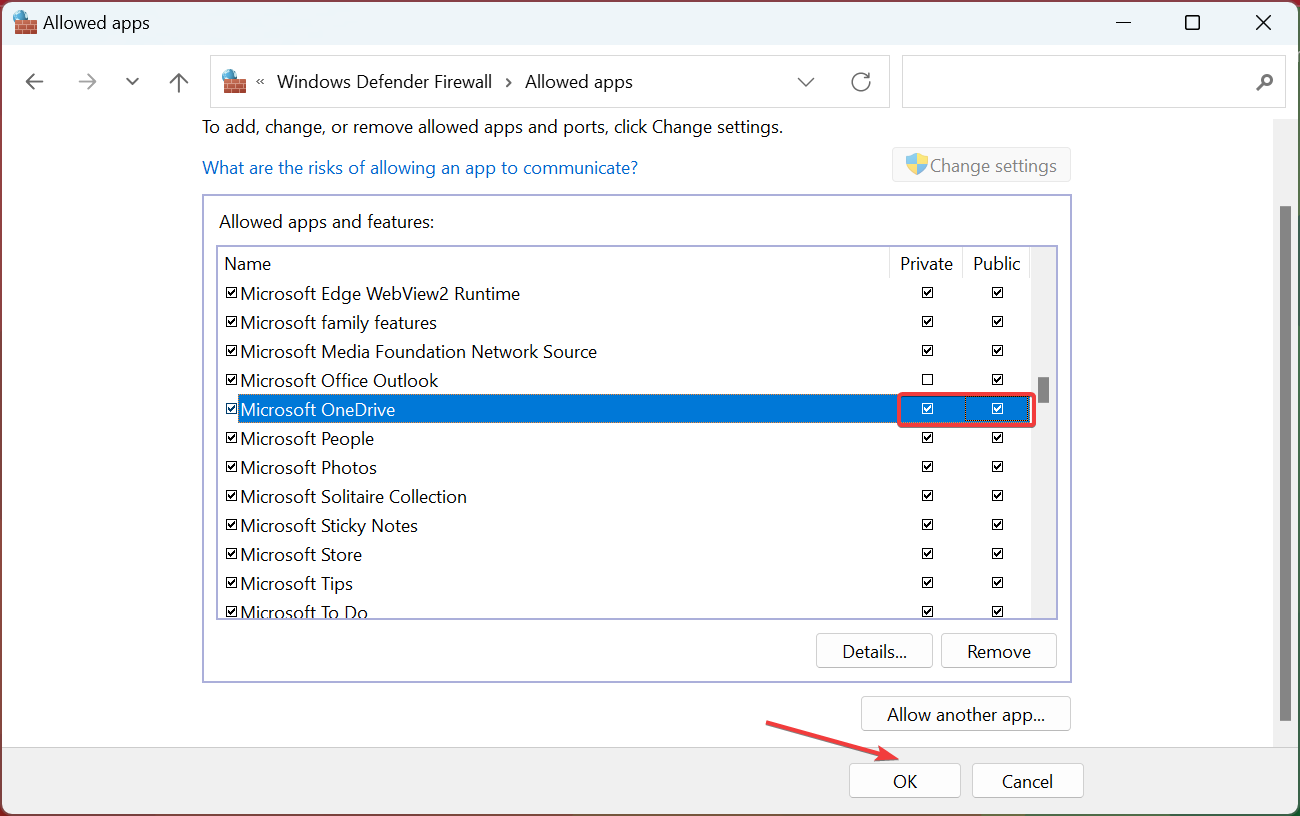
Task: Click the firewall icon in address bar
Action: [x=234, y=81]
